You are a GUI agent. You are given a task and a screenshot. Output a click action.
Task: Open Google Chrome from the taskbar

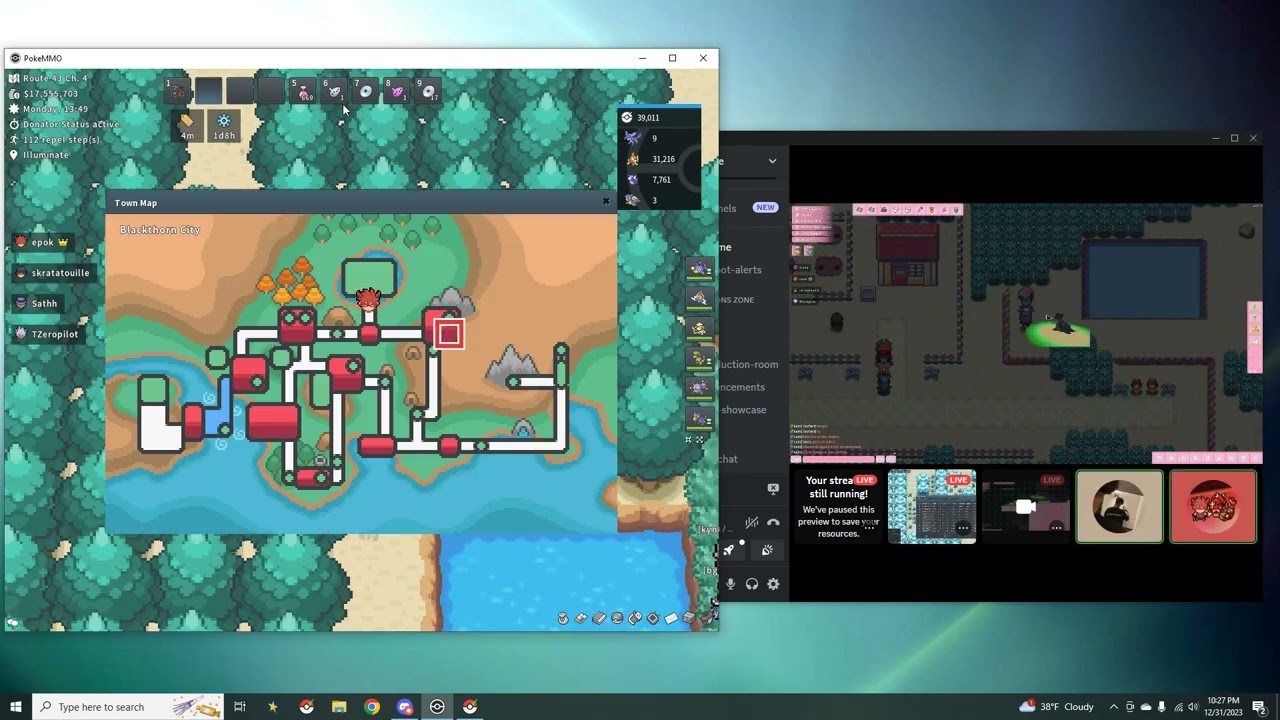coord(372,707)
